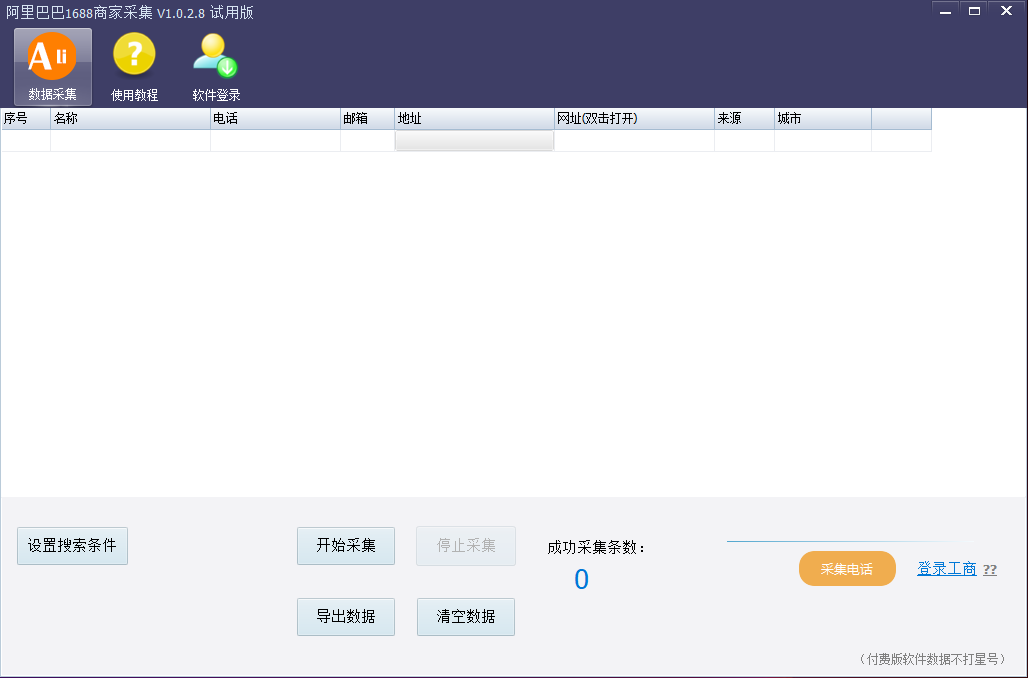Clear data with 清空数据 button
The height and width of the screenshot is (678, 1028).
(466, 616)
